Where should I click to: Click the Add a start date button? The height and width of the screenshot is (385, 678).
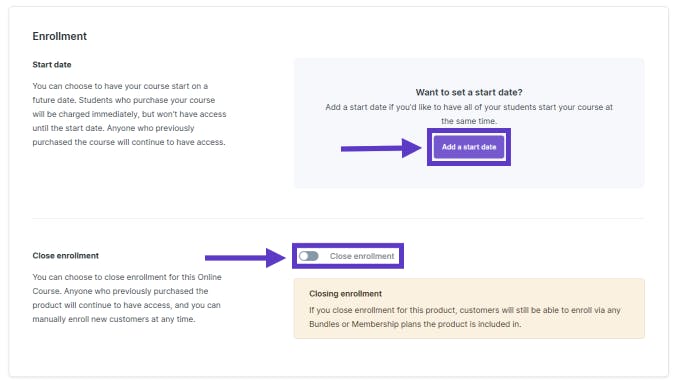pyautogui.click(x=469, y=147)
